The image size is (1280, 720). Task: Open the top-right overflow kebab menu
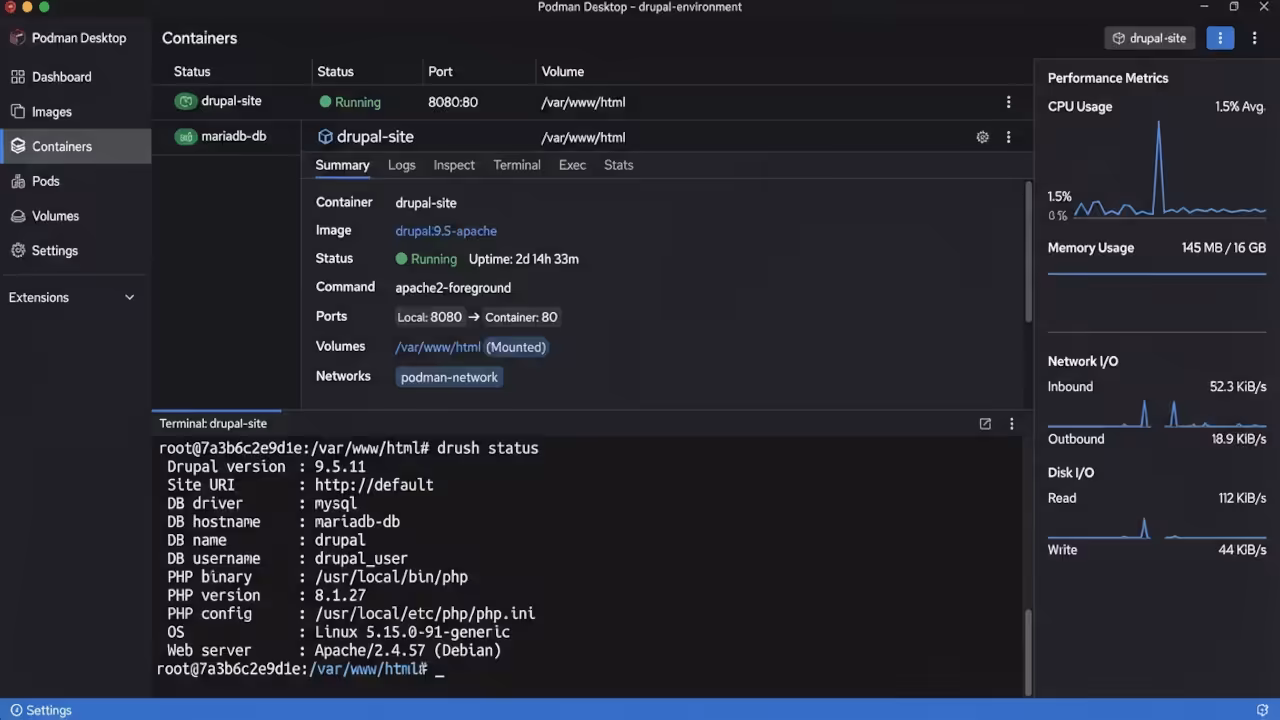coord(1254,38)
